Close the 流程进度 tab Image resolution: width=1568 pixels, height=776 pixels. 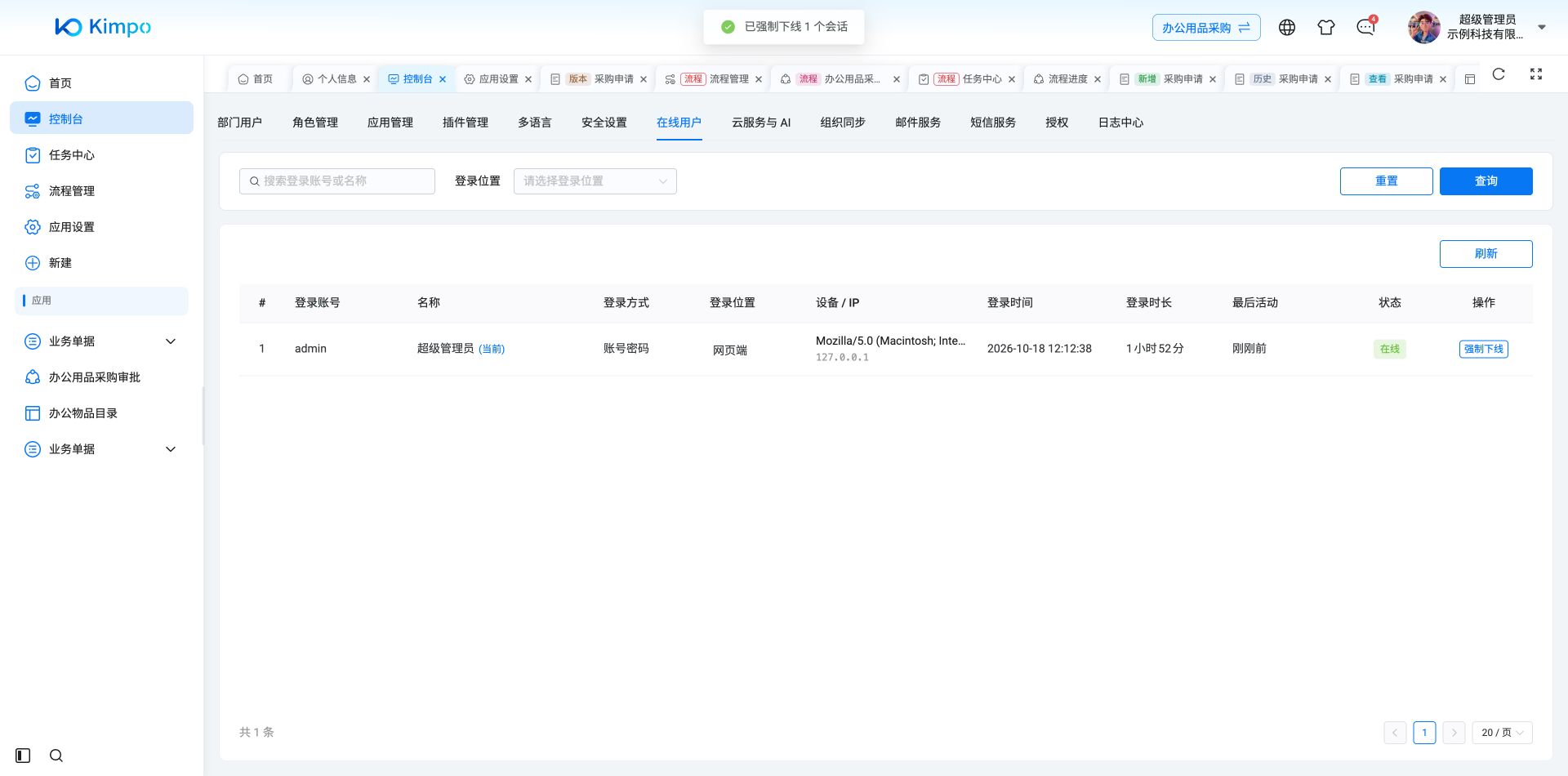(x=1098, y=79)
